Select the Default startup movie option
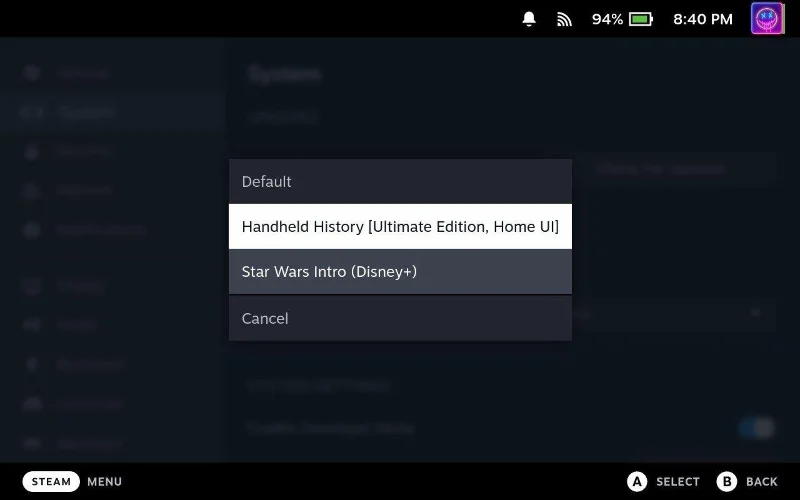This screenshot has width=800, height=500. pyautogui.click(x=400, y=181)
